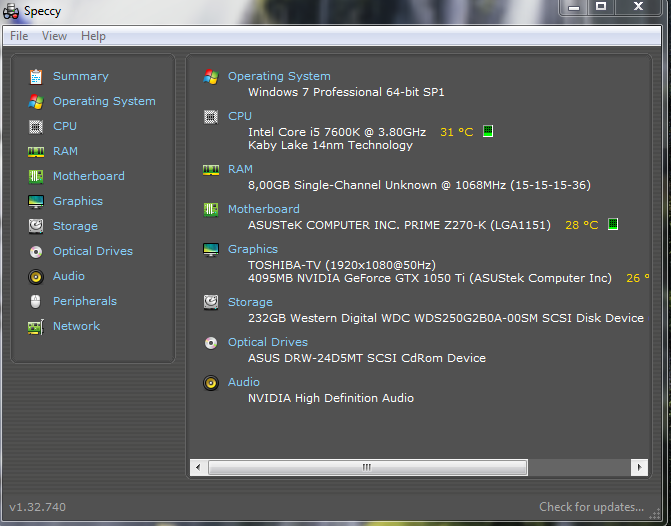
Task: Open the Help menu
Action: pos(93,36)
